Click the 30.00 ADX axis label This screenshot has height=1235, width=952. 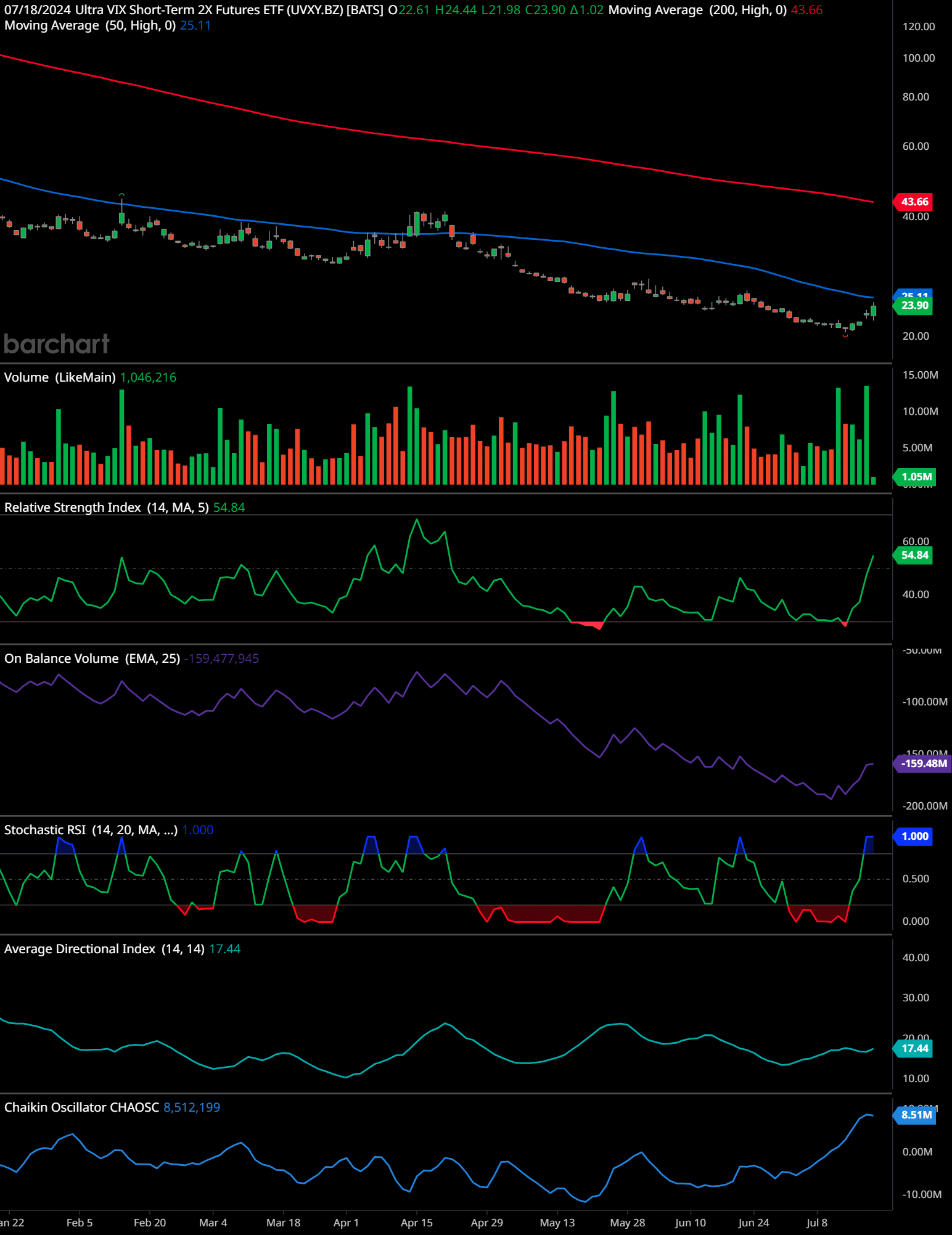[x=916, y=998]
